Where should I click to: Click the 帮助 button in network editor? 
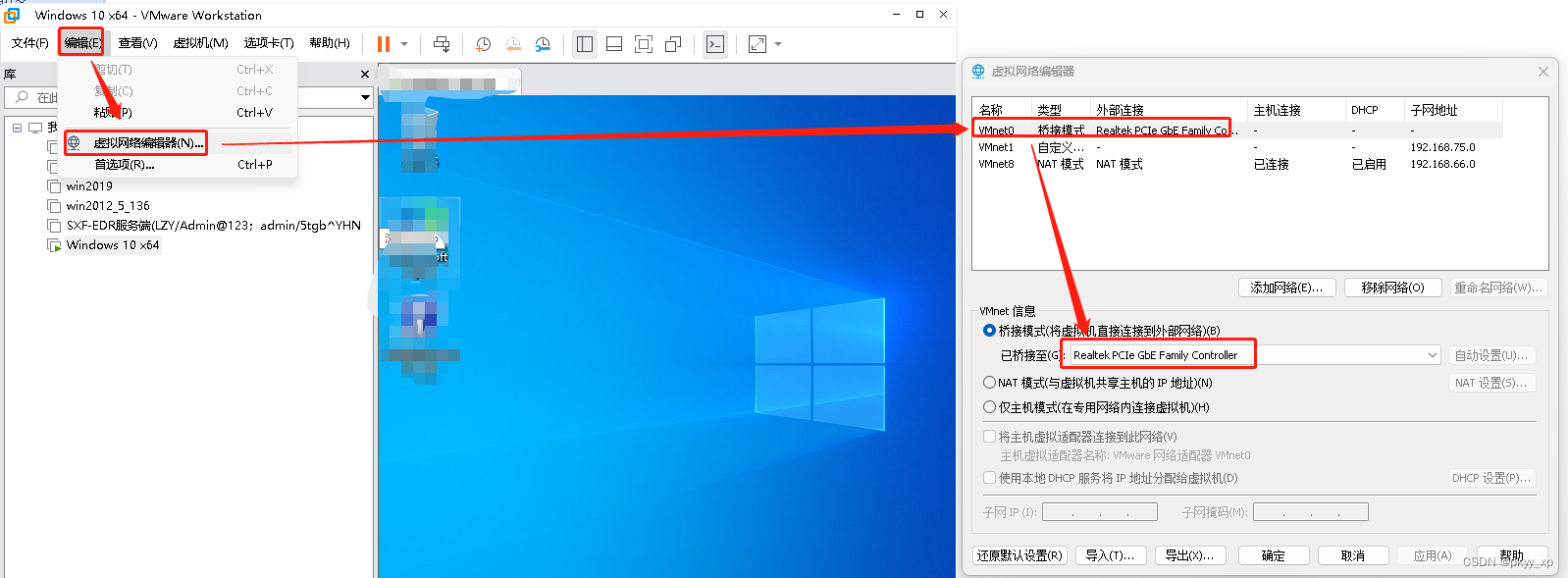1512,555
